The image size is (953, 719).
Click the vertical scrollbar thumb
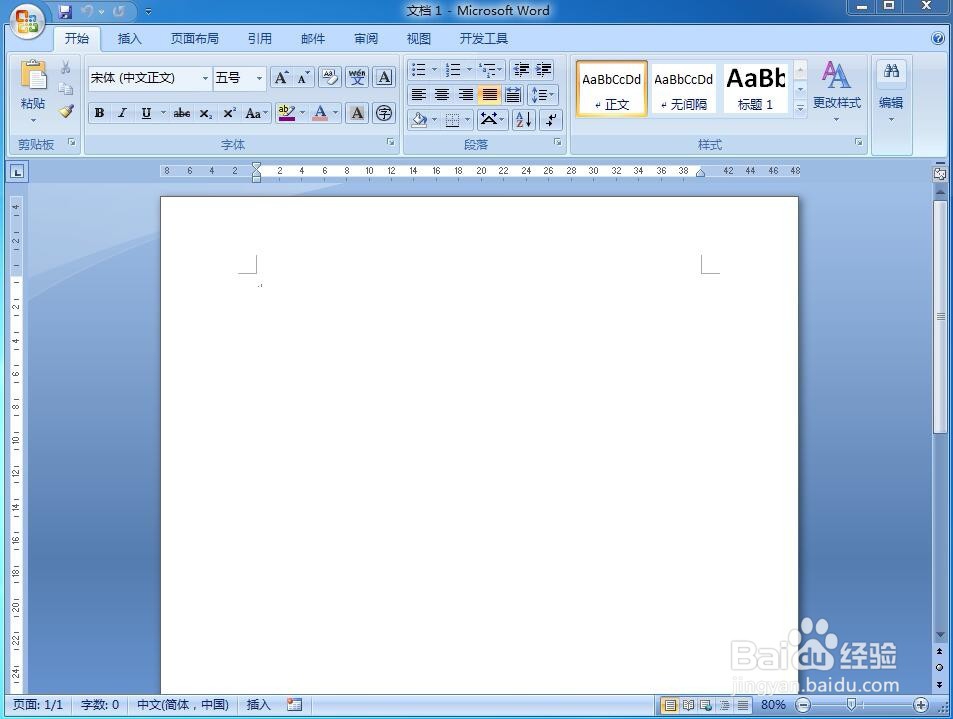click(x=940, y=316)
